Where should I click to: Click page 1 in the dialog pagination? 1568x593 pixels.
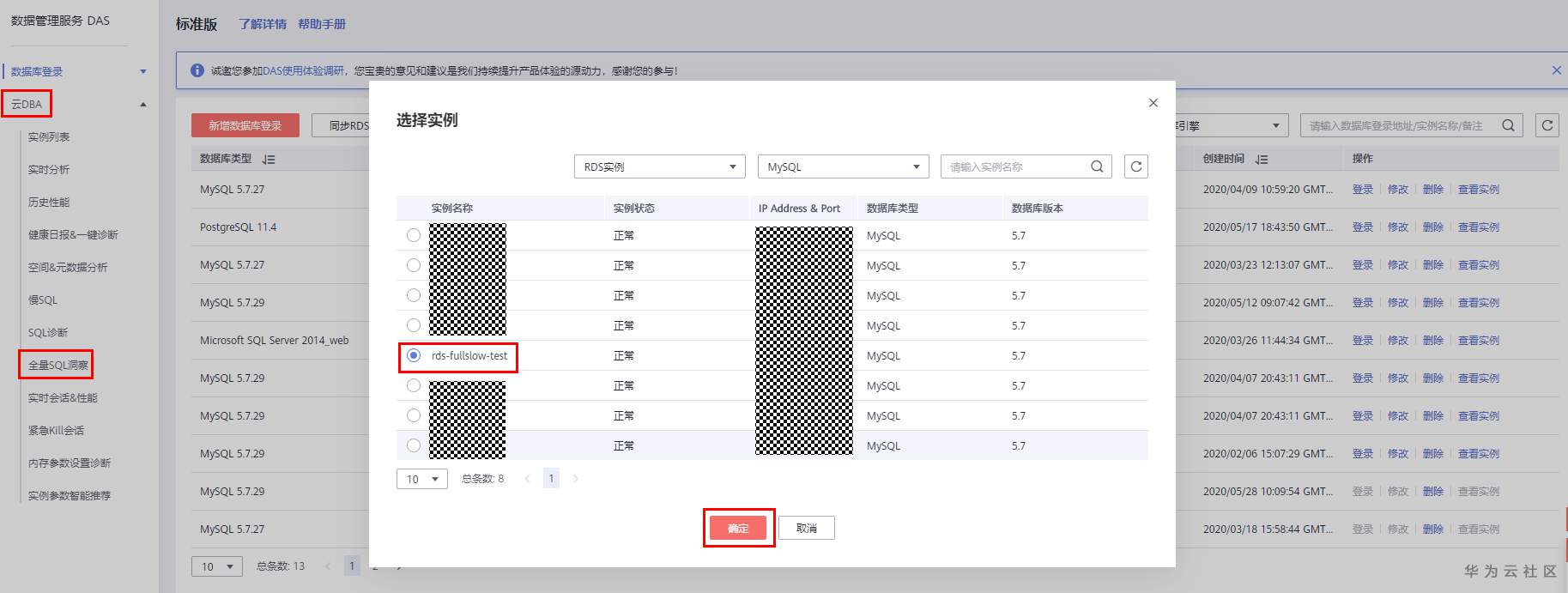[x=551, y=479]
